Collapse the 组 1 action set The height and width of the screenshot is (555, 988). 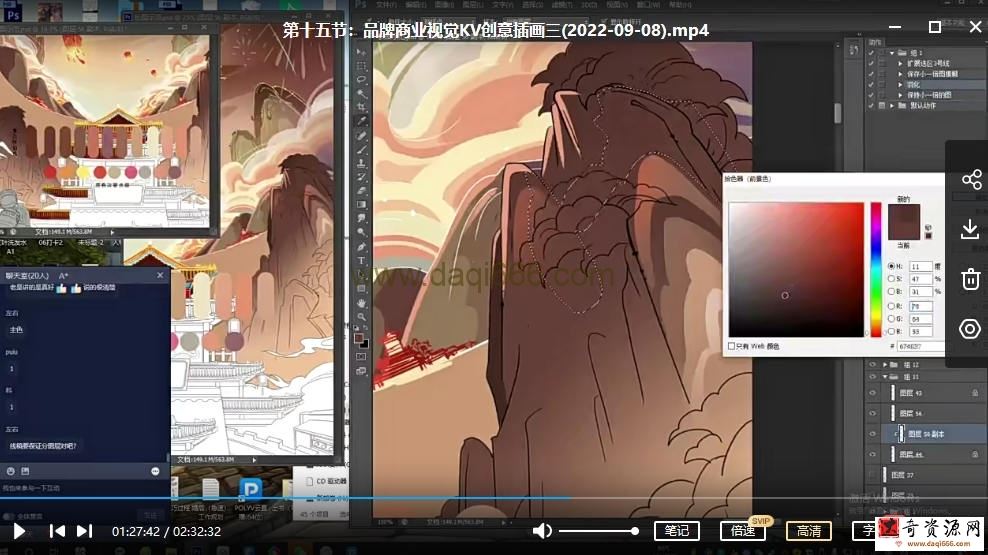[x=892, y=53]
